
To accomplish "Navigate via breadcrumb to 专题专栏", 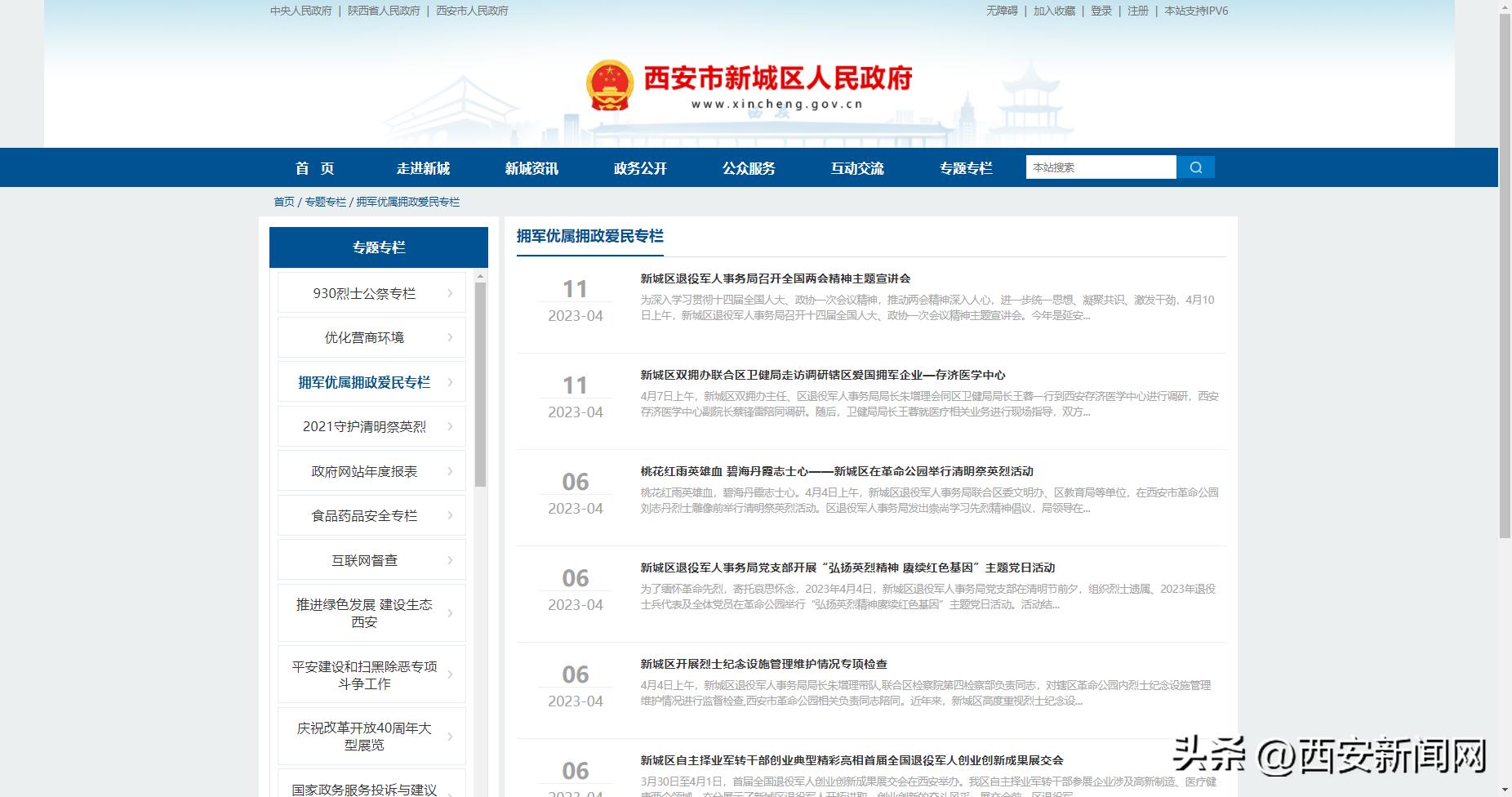I will pyautogui.click(x=326, y=200).
